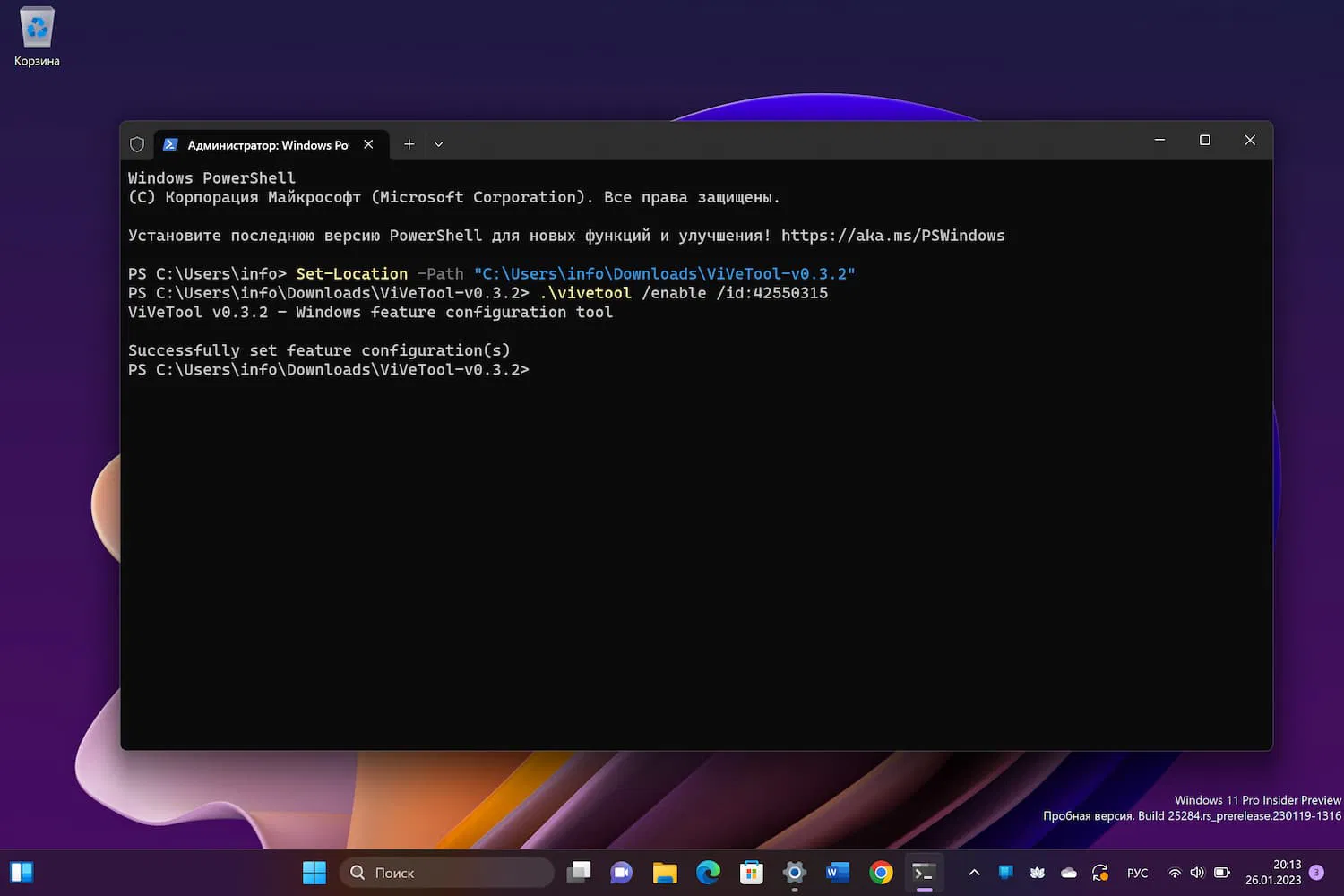
Task: Launch Google Chrome from the taskbar
Action: 881,873
